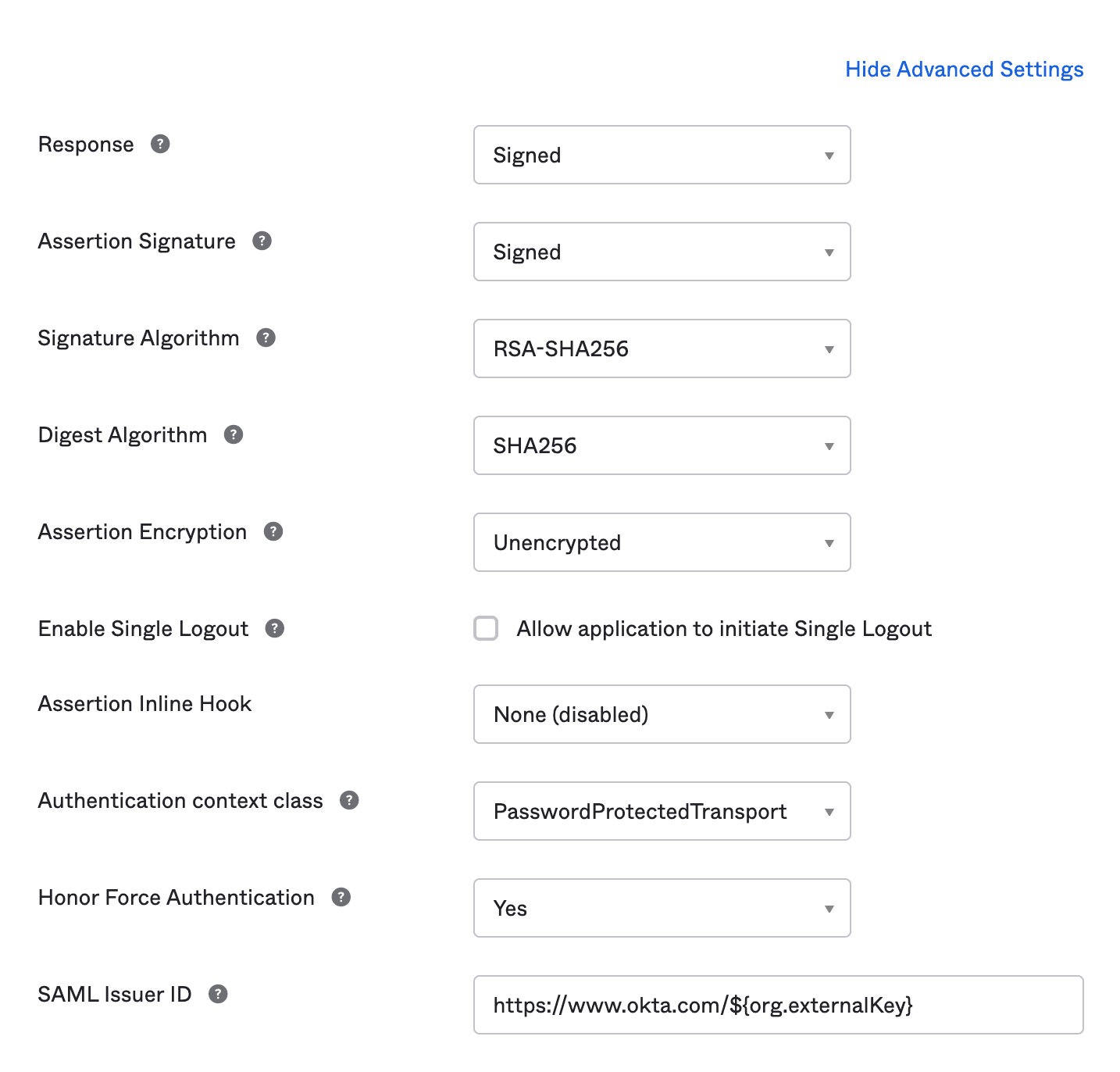Click the Assertion Signature help icon
Image resolution: width=1120 pixels, height=1072 pixels.
(x=262, y=241)
